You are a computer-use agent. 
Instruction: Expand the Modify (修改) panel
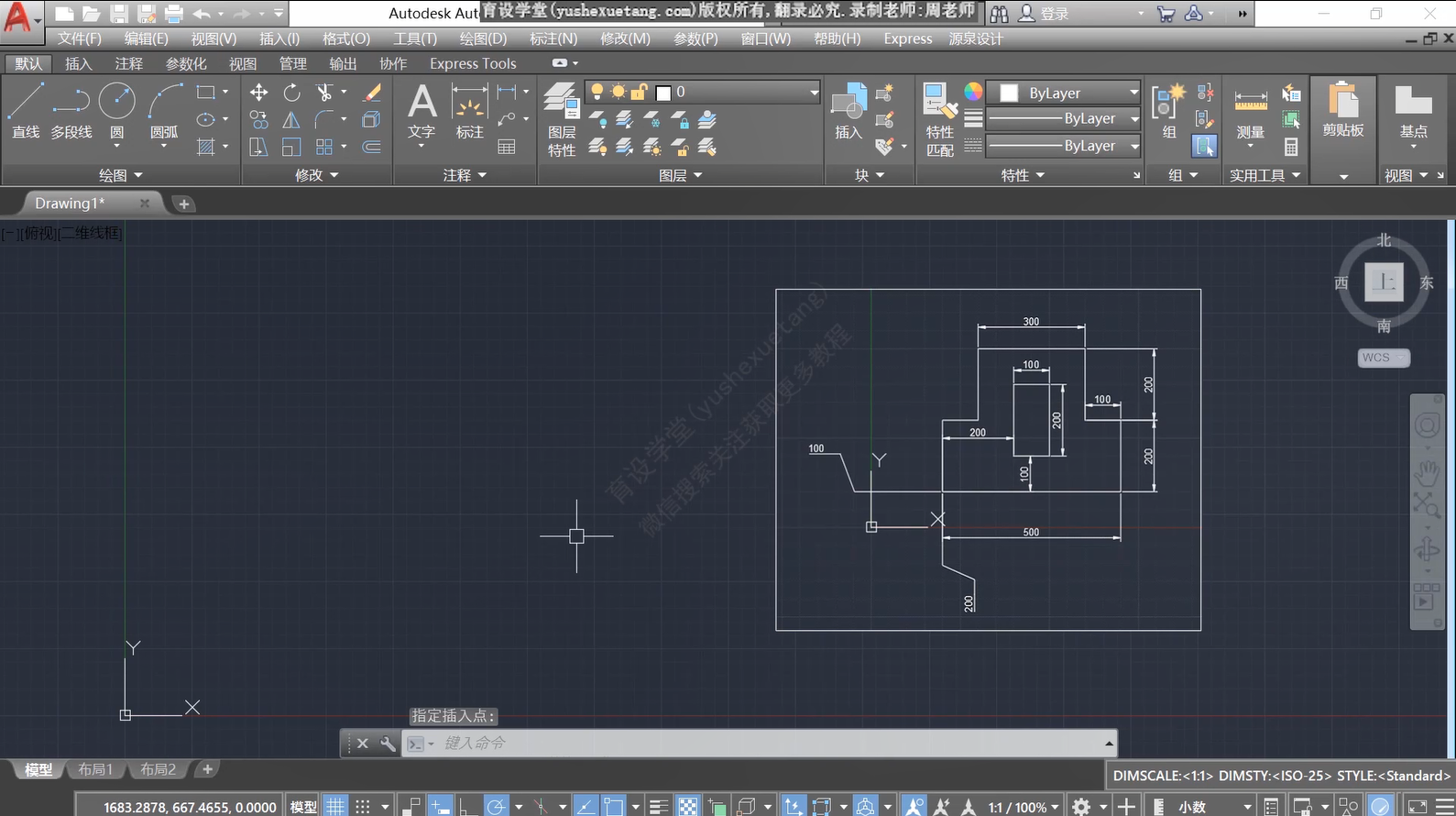coord(317,175)
